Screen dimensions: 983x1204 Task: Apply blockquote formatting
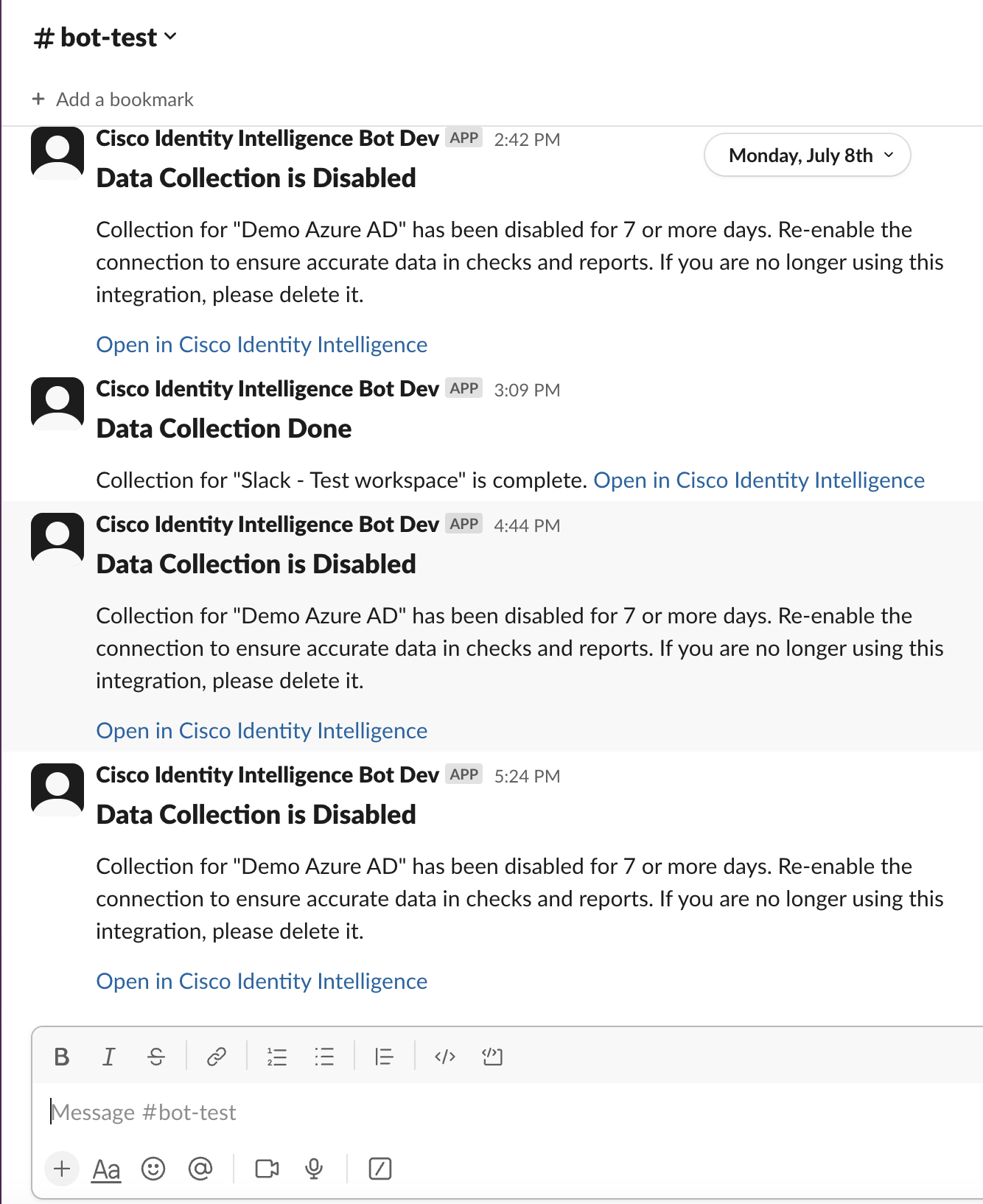384,1057
